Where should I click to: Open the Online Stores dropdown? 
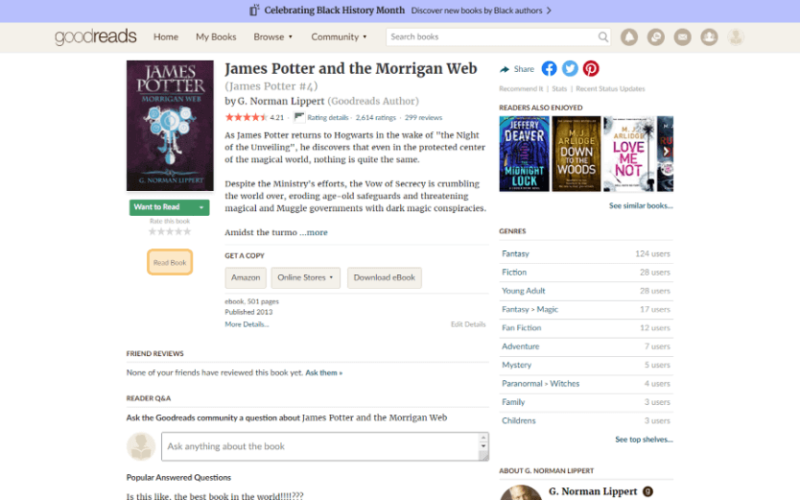click(x=305, y=278)
